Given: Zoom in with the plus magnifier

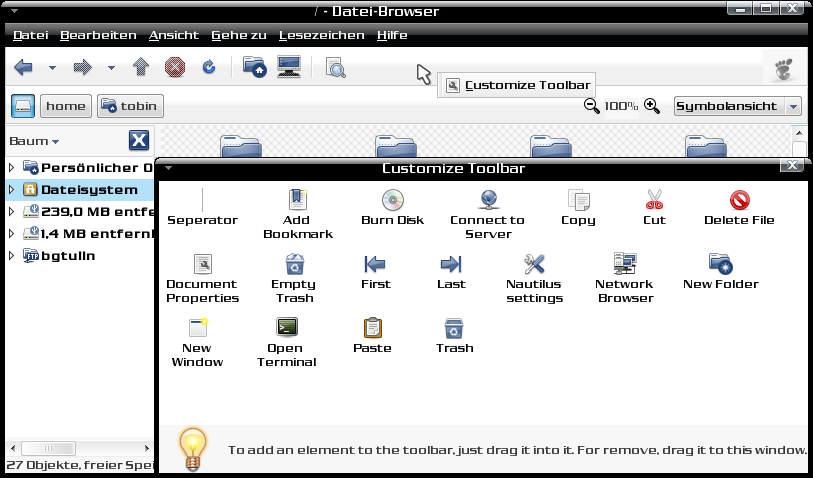Looking at the screenshot, I should point(652,106).
